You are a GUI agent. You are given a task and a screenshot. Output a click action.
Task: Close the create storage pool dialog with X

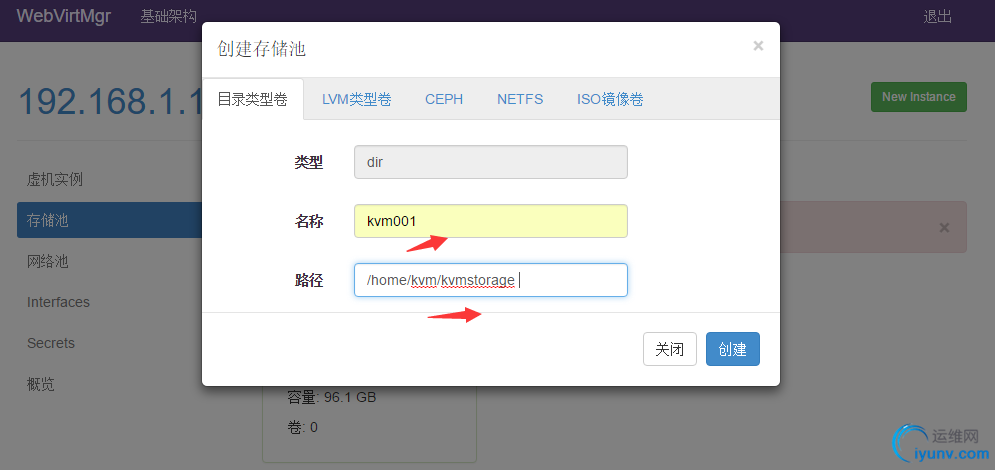[758, 45]
